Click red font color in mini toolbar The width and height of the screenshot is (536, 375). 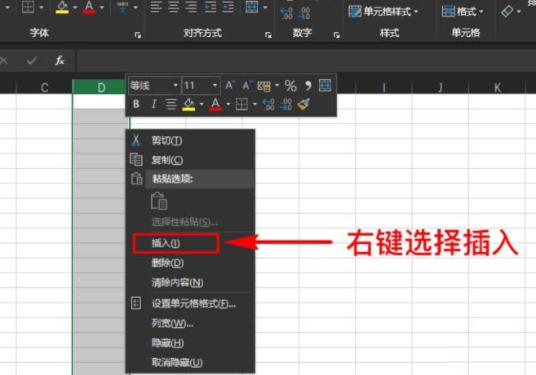tap(215, 104)
